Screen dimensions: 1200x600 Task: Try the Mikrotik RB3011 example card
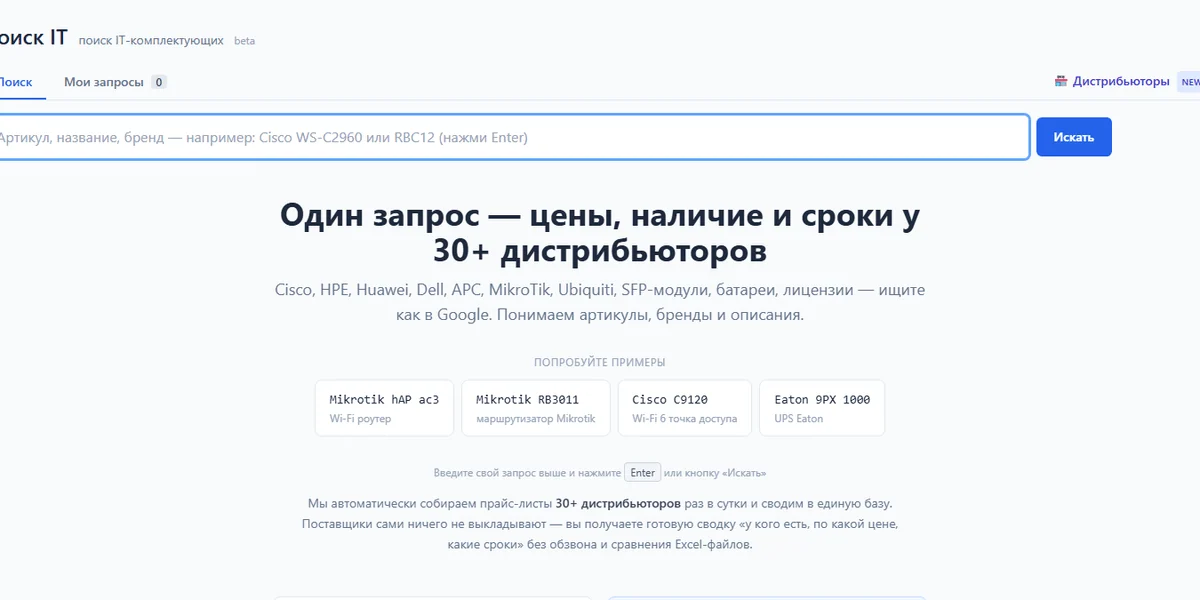pos(536,408)
